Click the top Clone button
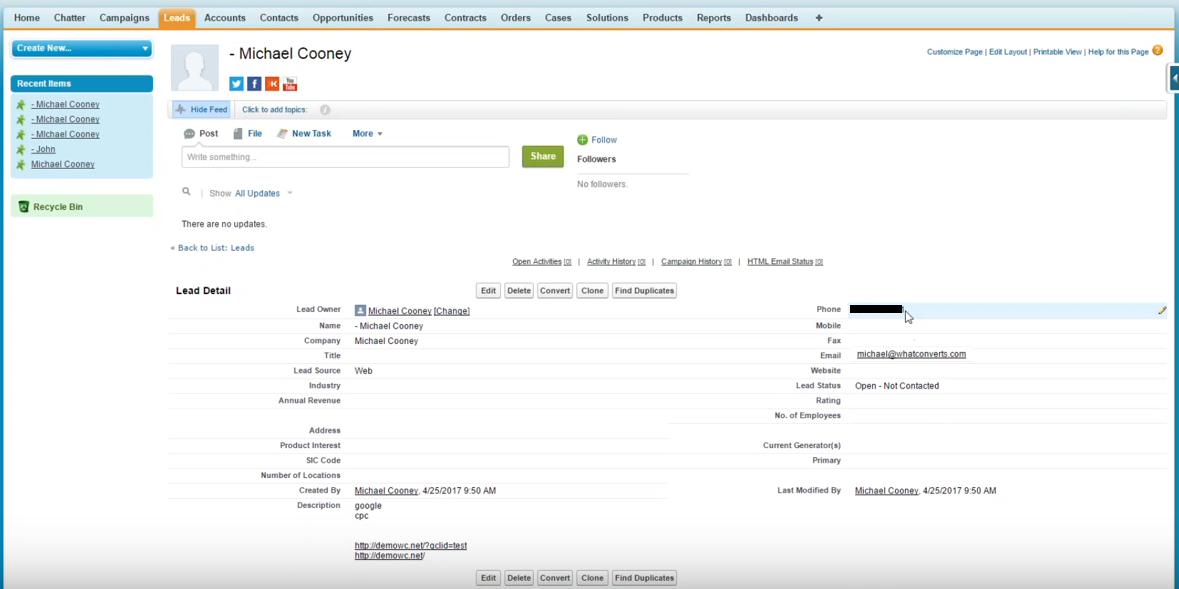 point(593,290)
